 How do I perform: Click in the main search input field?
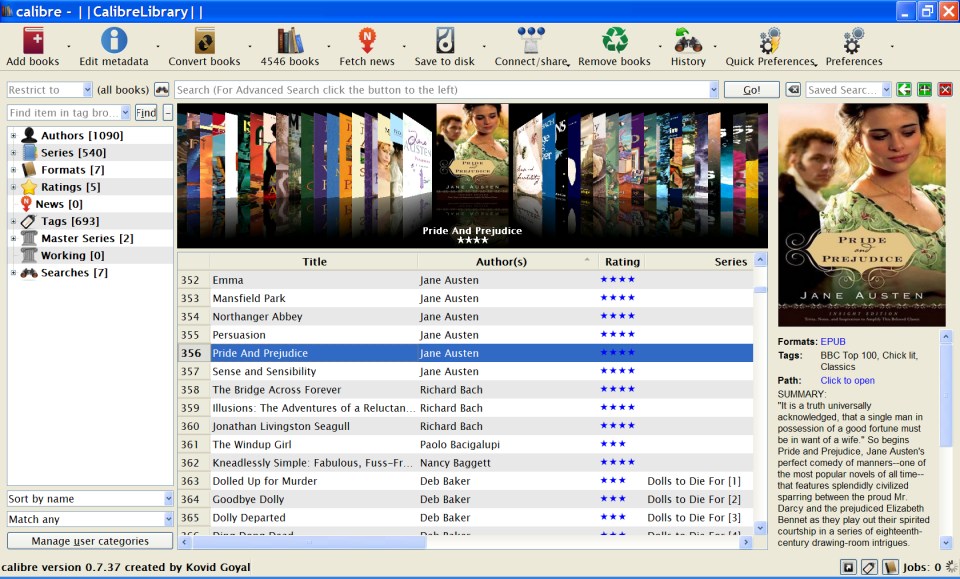(442, 90)
